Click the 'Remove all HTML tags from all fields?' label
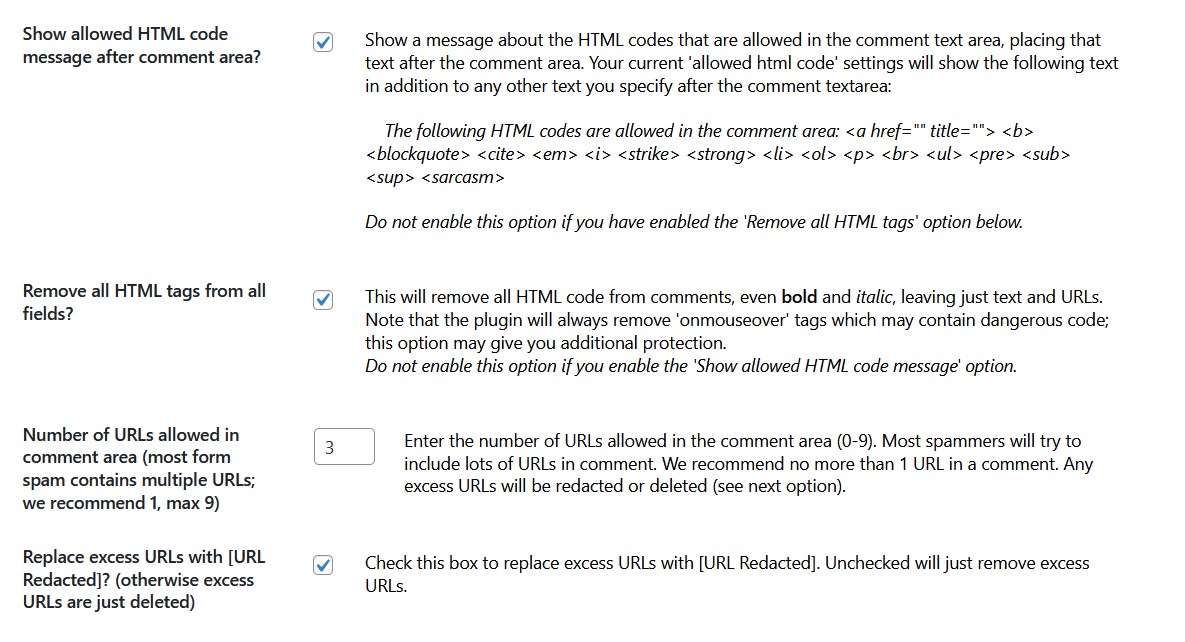This screenshot has height=642, width=1185. click(144, 302)
